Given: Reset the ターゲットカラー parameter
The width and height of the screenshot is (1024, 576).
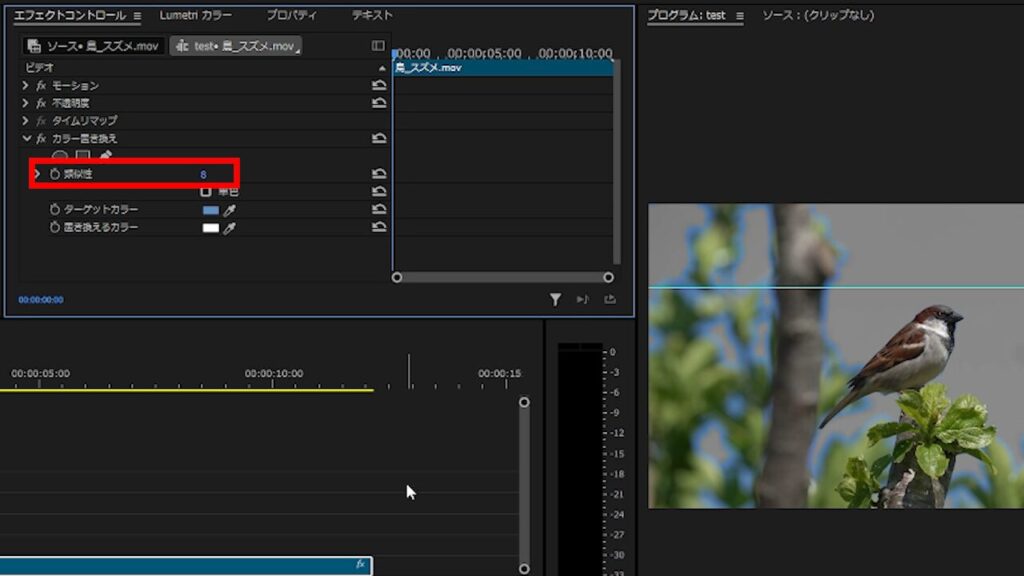Looking at the screenshot, I should coord(379,209).
